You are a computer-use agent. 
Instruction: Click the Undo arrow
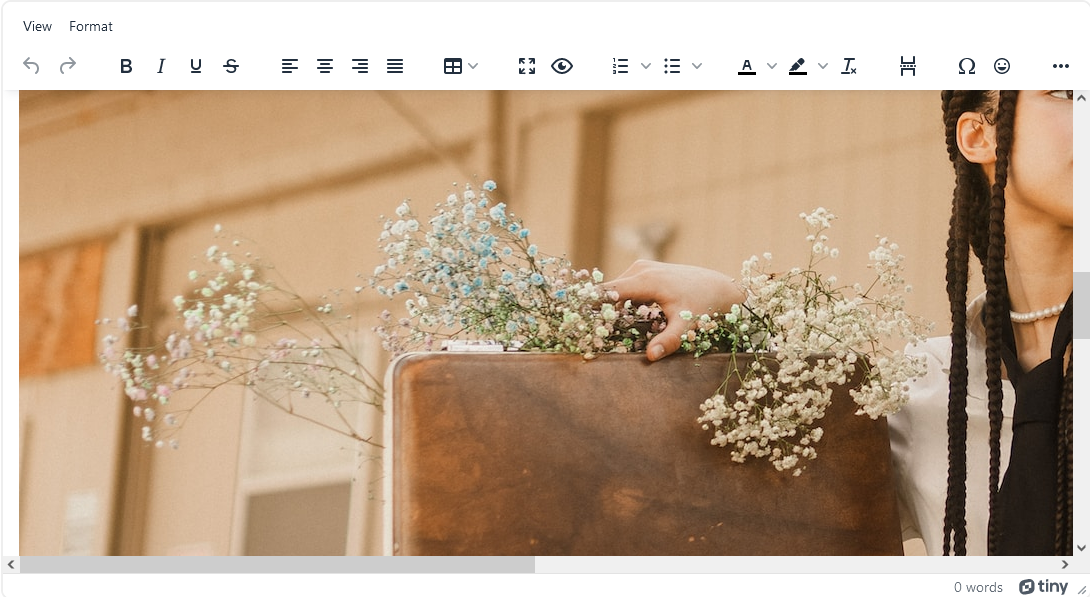point(31,66)
